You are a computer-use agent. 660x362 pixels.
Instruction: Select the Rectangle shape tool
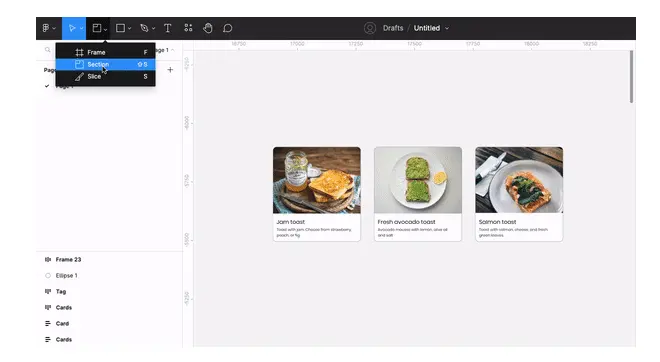point(120,28)
